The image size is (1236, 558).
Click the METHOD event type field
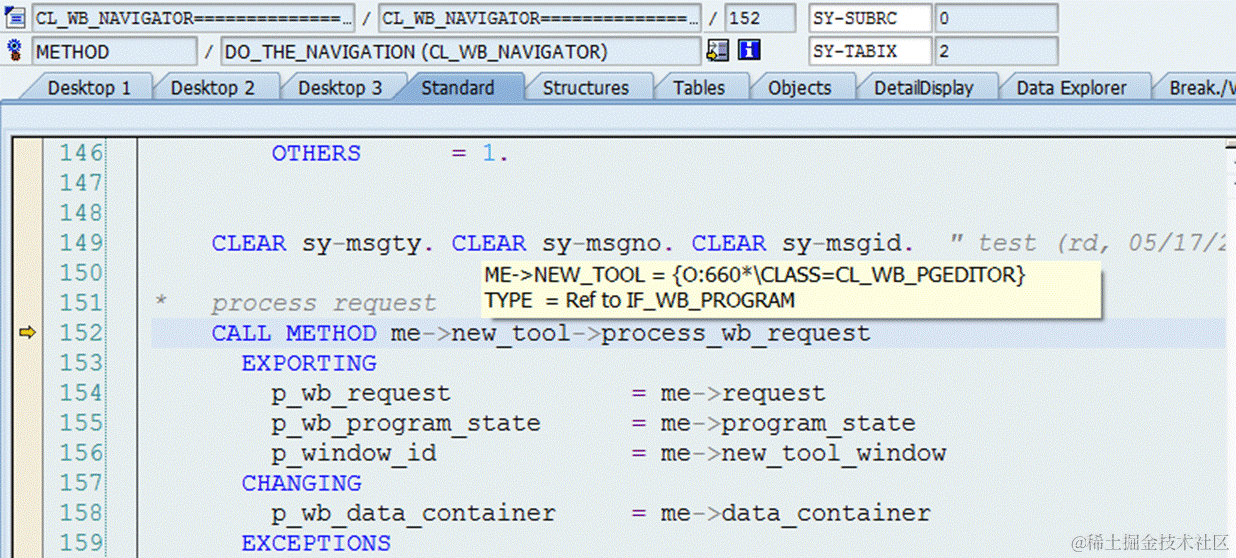(x=115, y=51)
